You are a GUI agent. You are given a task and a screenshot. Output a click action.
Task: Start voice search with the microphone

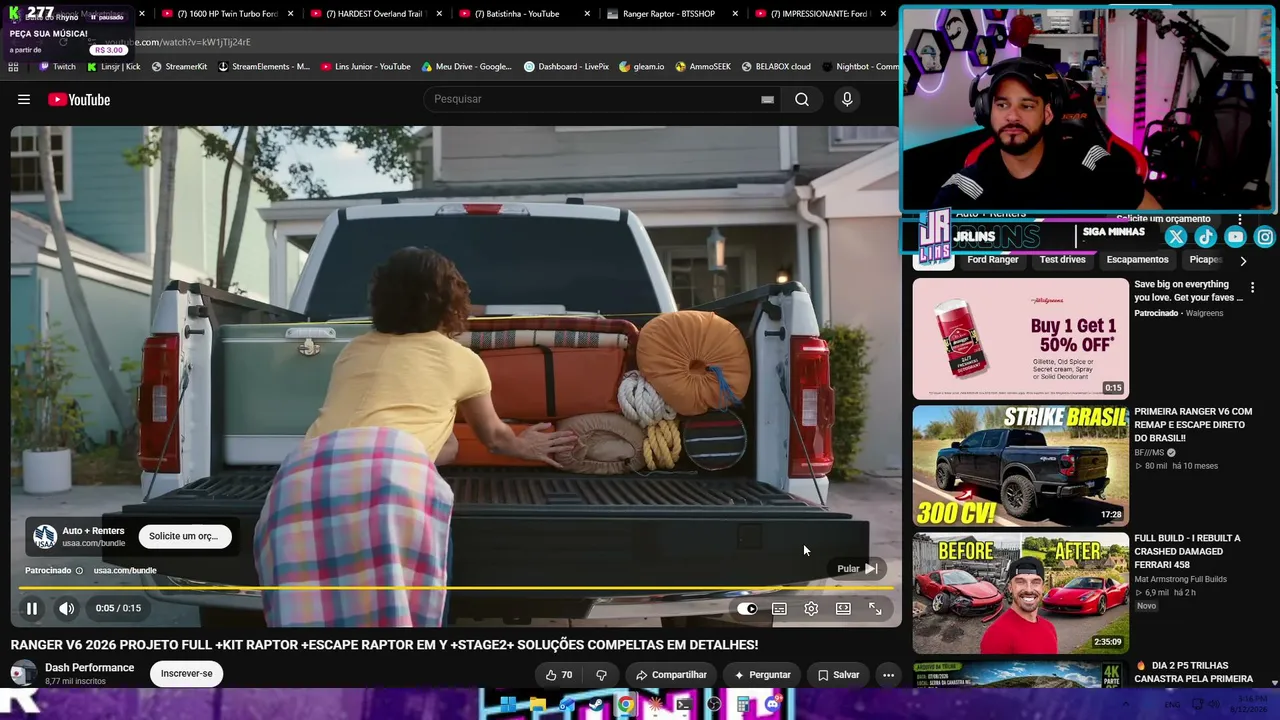(x=847, y=99)
